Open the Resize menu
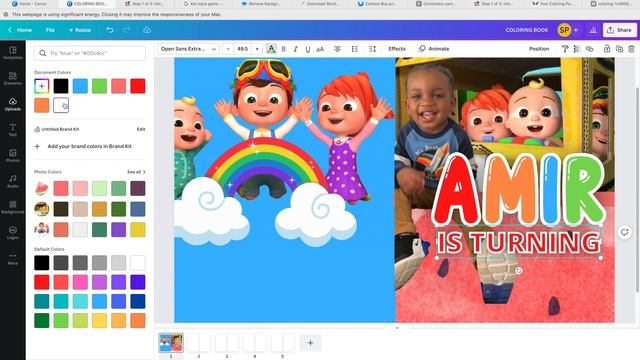 tap(80, 30)
